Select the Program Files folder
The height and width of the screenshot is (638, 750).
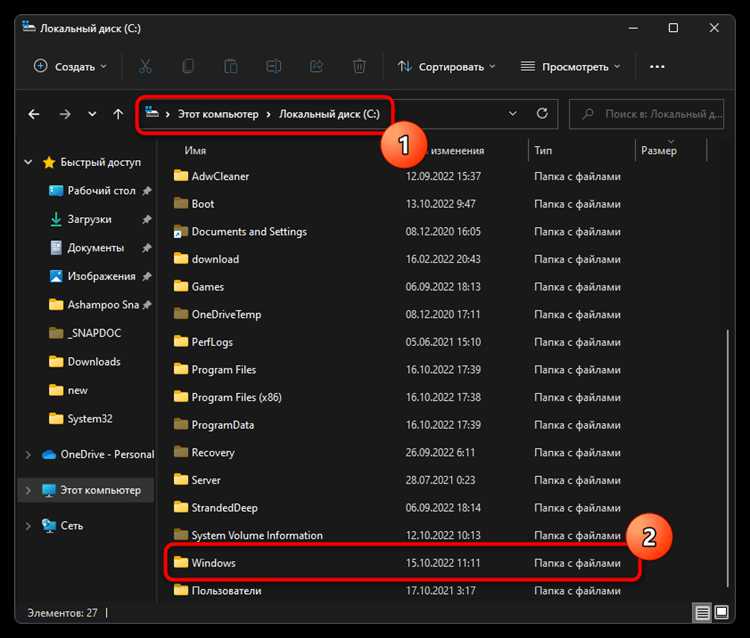coord(401,370)
